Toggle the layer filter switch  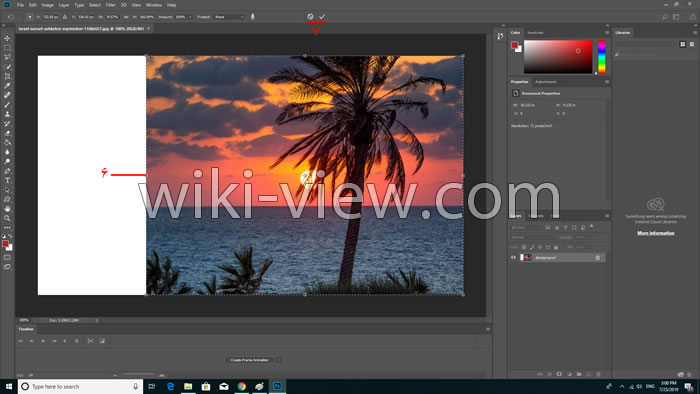[592, 227]
